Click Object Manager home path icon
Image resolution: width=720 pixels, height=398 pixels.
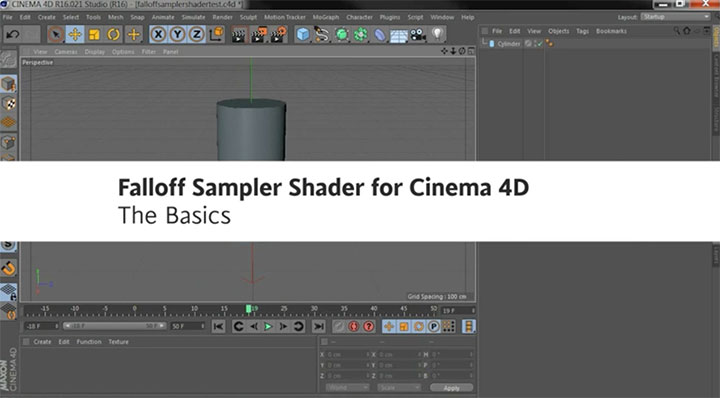click(686, 31)
